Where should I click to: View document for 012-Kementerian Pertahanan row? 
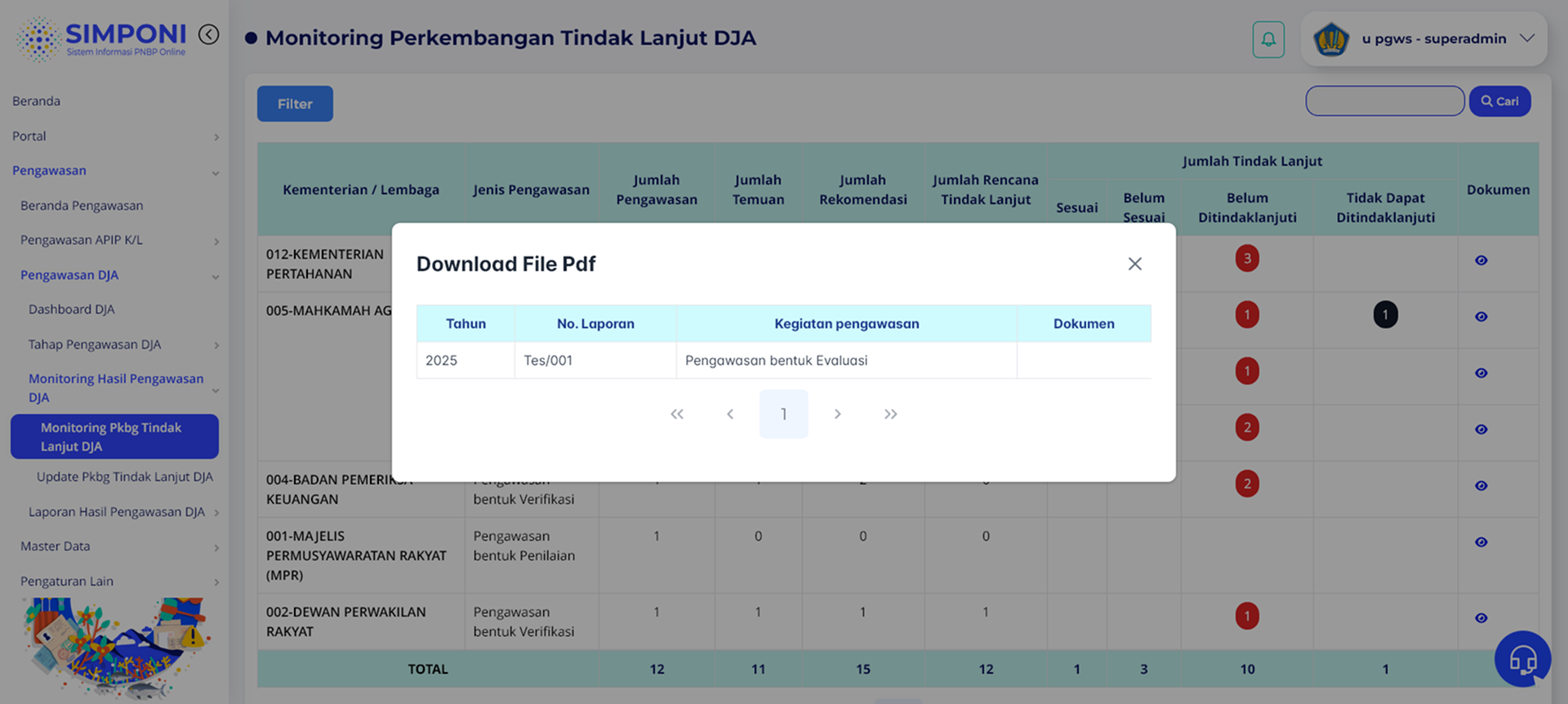pyautogui.click(x=1481, y=261)
